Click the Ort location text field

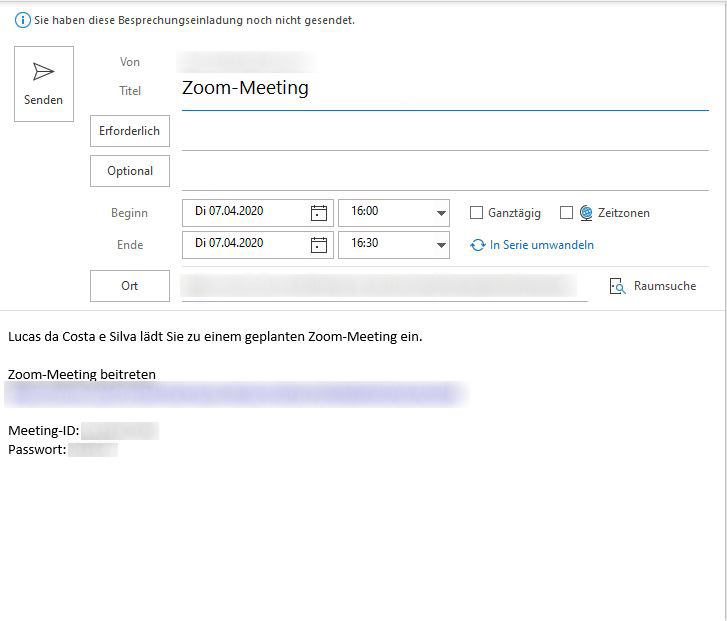pyautogui.click(x=384, y=286)
